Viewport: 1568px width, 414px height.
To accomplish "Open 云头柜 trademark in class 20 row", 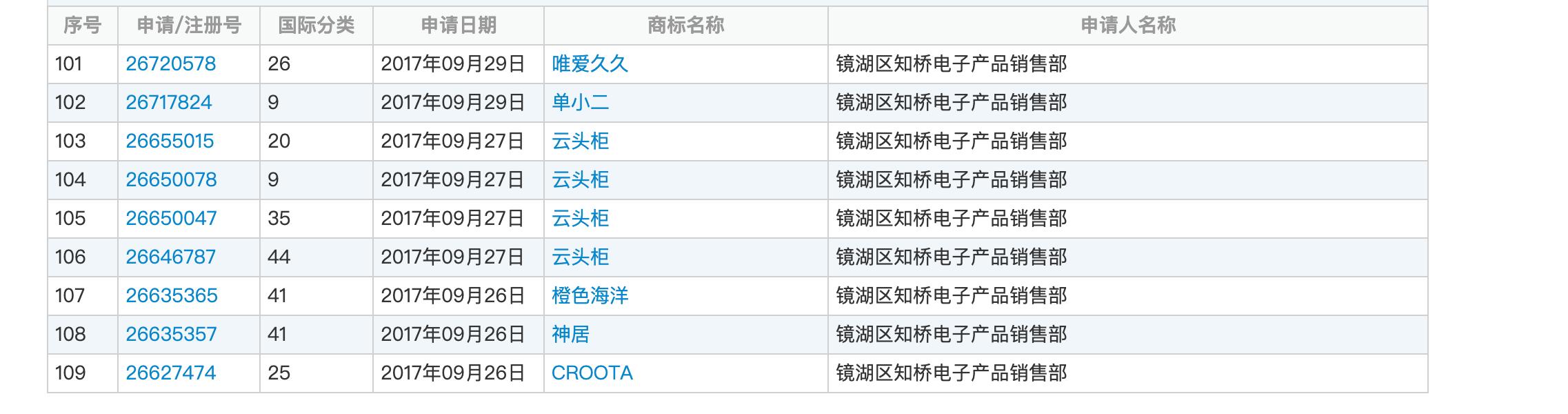I will [580, 141].
